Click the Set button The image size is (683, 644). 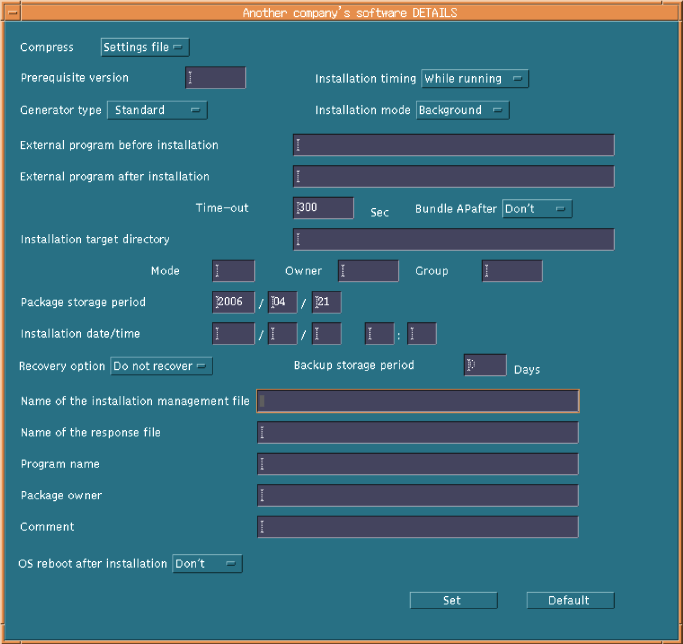click(453, 600)
